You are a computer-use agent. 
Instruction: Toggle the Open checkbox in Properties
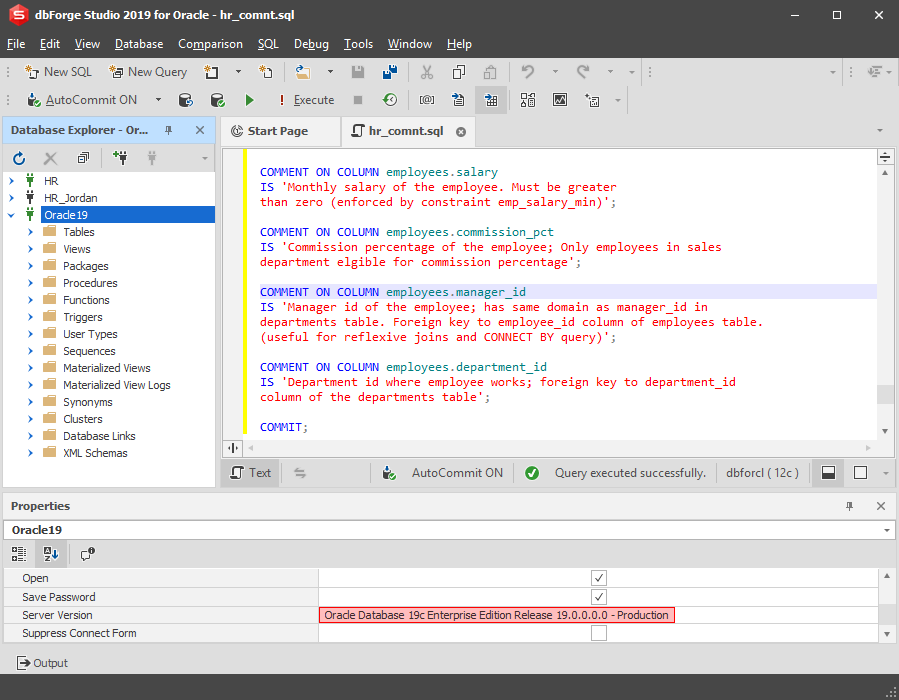599,578
